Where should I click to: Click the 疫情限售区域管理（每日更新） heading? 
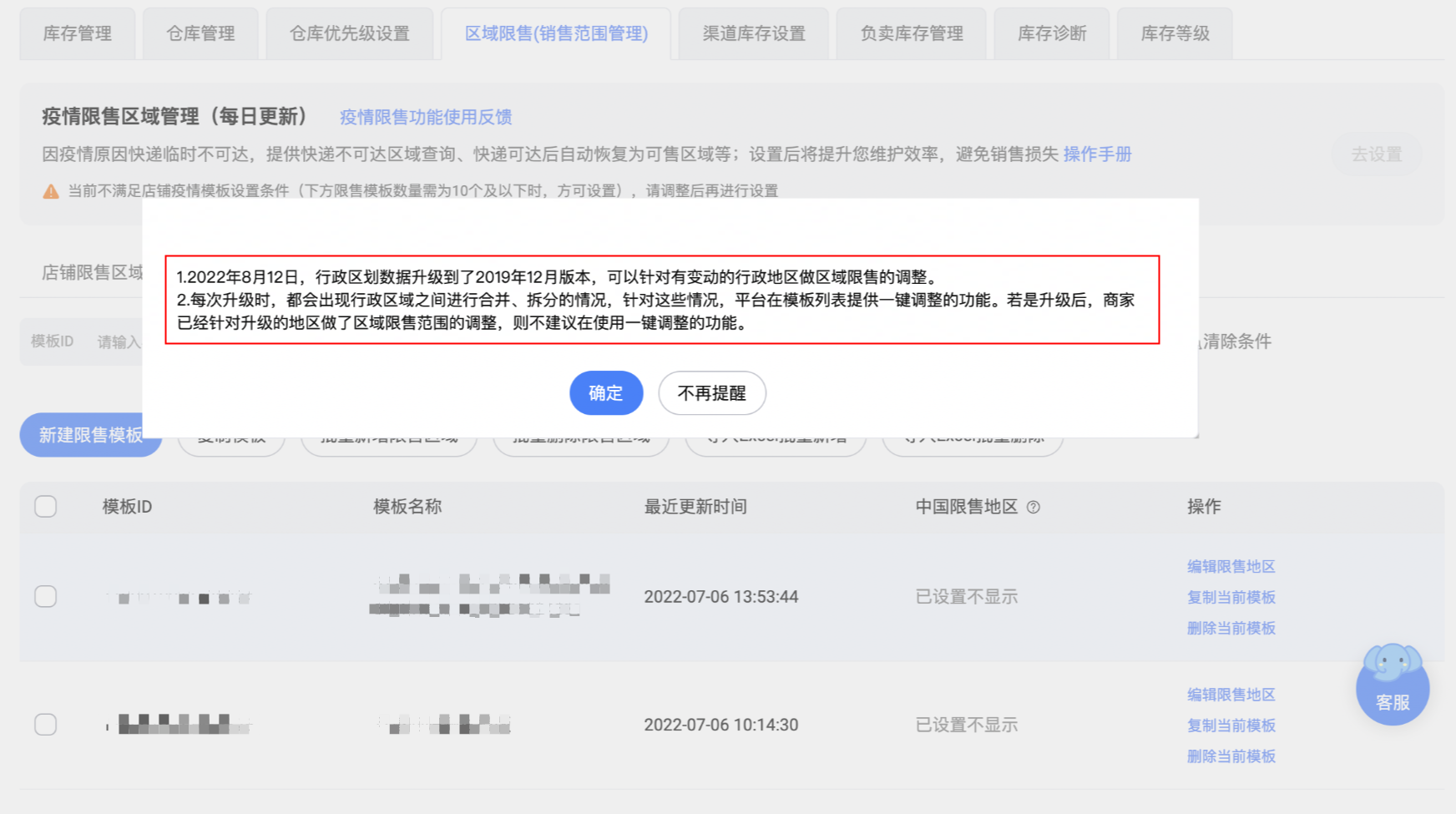(175, 116)
